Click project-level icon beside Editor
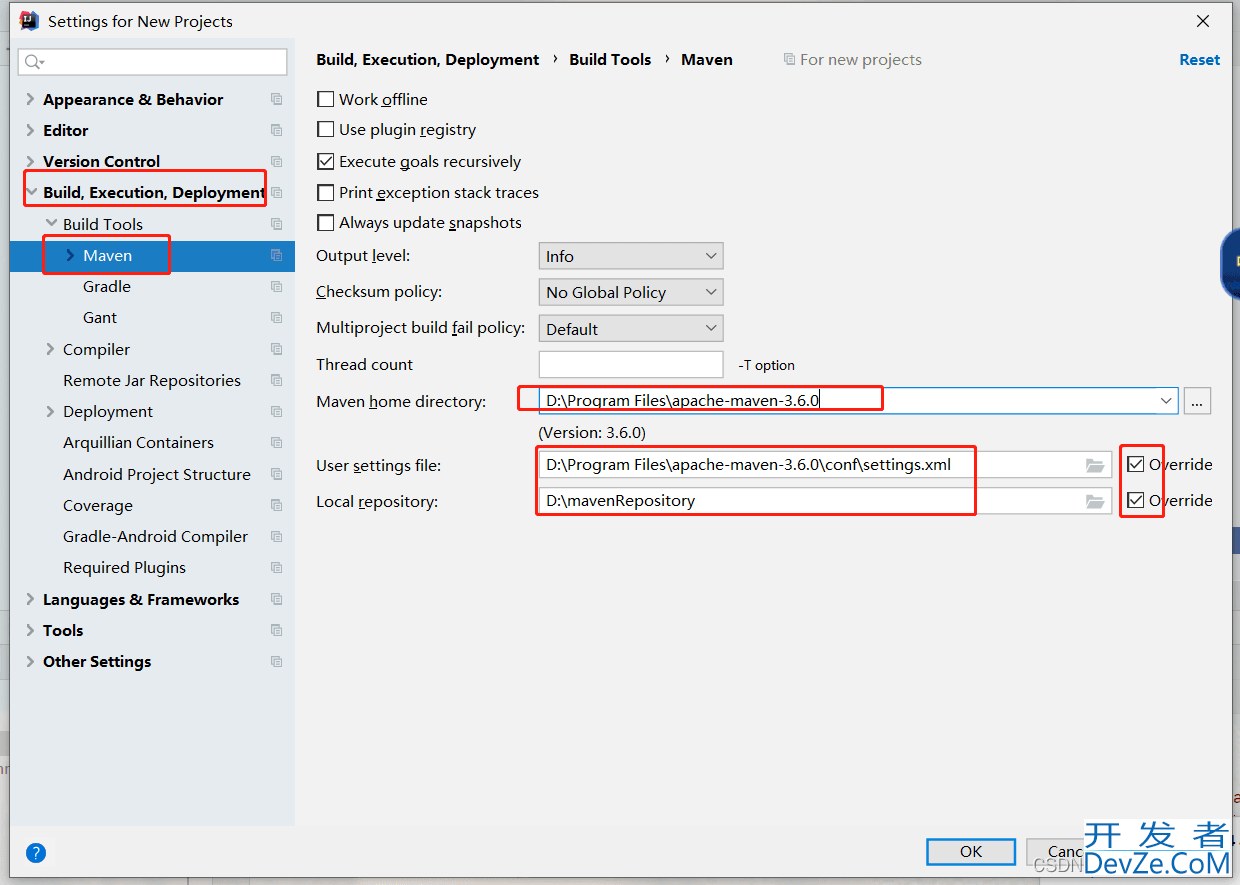 tap(277, 131)
